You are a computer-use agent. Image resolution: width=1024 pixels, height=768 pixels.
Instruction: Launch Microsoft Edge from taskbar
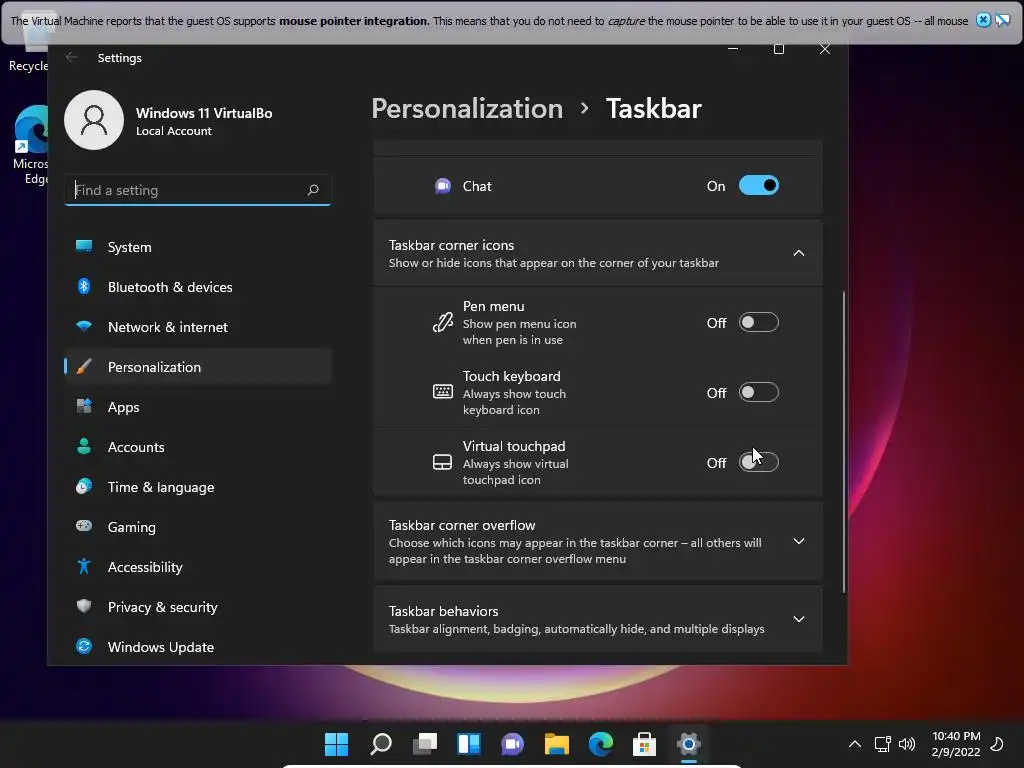[601, 744]
